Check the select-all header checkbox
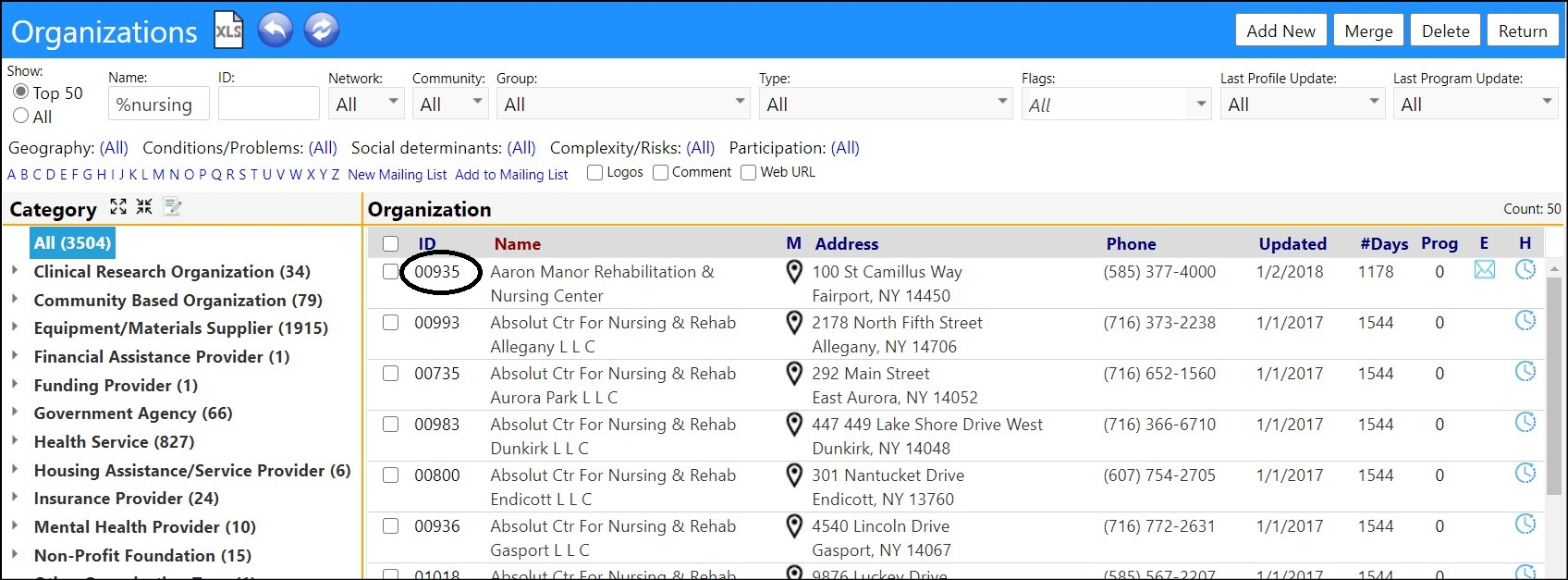1568x580 pixels. point(390,244)
